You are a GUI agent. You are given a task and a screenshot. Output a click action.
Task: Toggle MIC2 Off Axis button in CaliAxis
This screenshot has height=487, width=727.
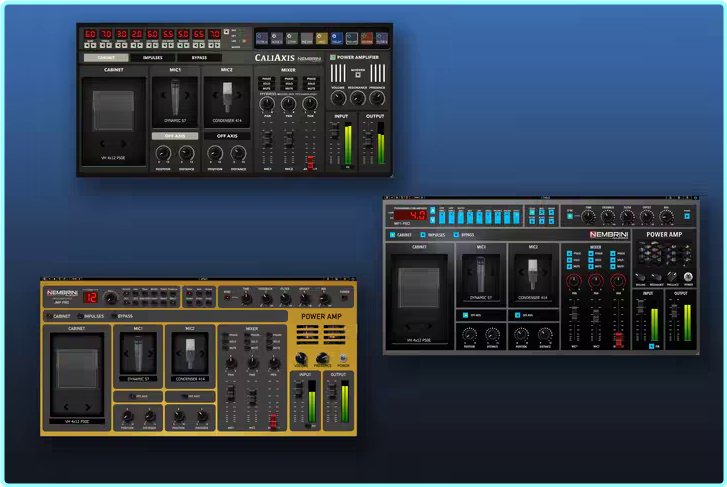point(227,136)
